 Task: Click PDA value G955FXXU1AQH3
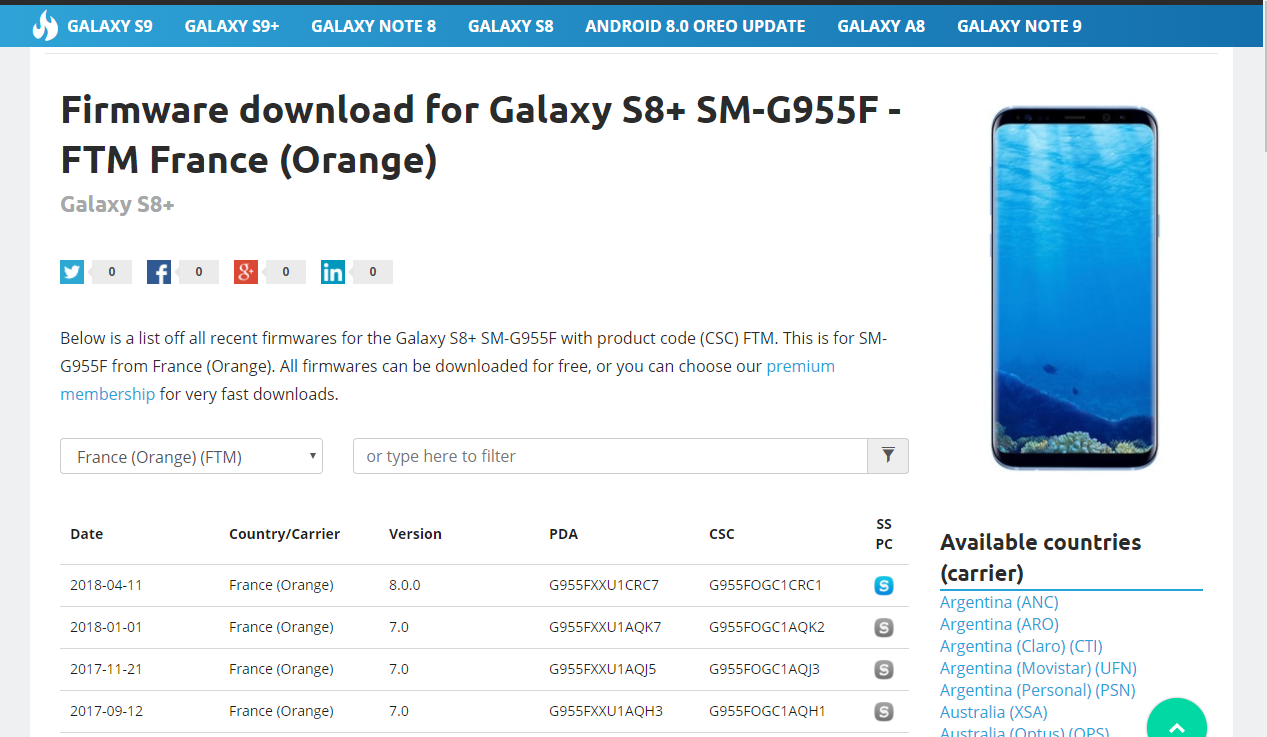pyautogui.click(x=606, y=711)
